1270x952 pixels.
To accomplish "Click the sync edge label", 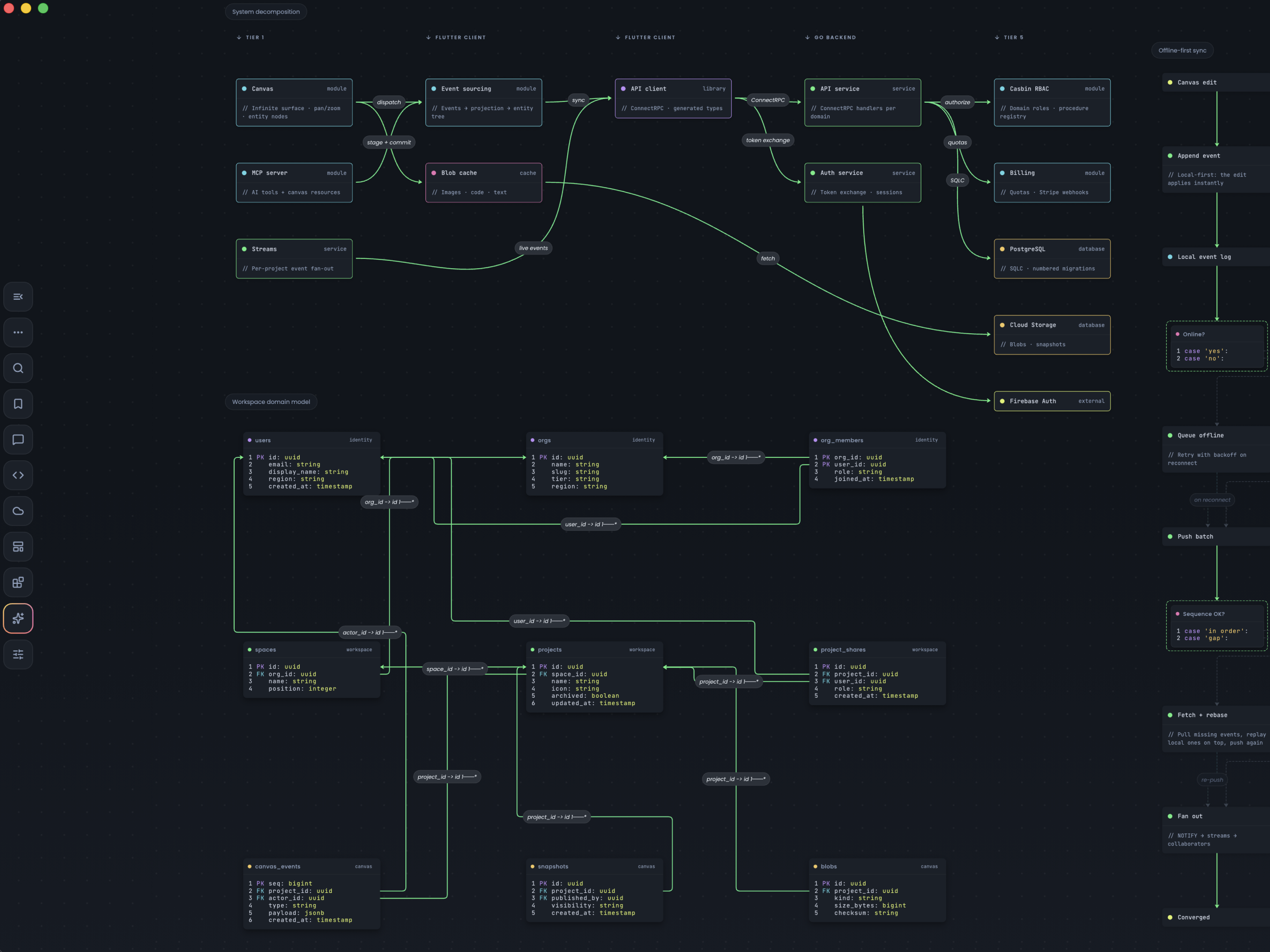I will coord(578,100).
